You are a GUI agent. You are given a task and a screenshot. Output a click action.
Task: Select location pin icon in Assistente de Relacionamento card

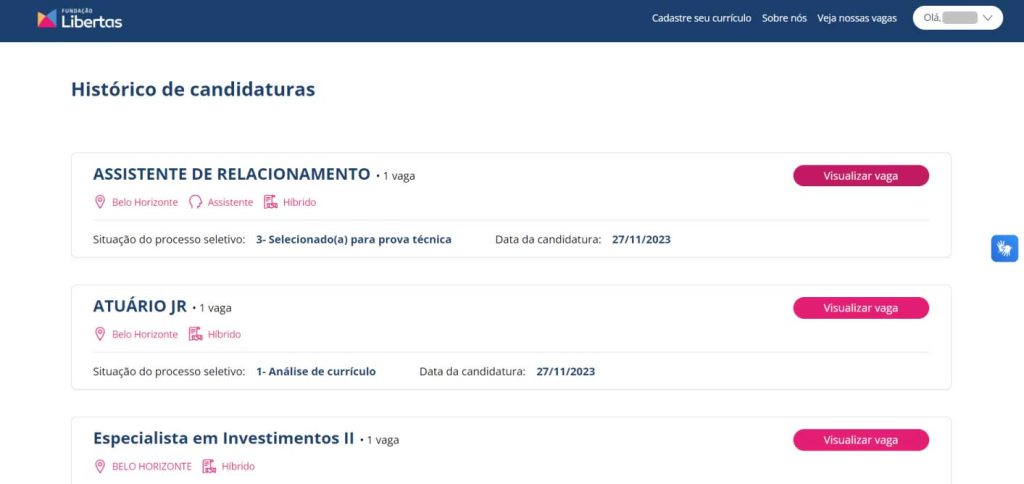pos(100,202)
